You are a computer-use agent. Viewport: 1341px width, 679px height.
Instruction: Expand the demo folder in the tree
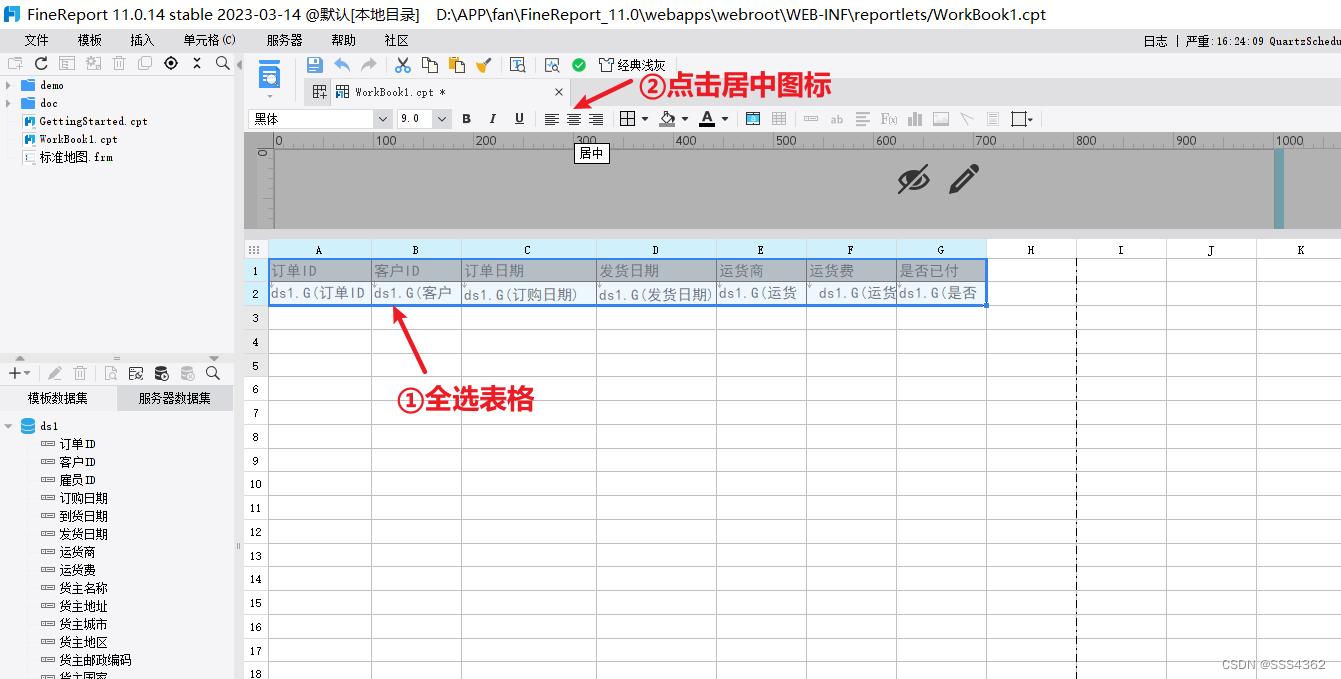tap(9, 85)
